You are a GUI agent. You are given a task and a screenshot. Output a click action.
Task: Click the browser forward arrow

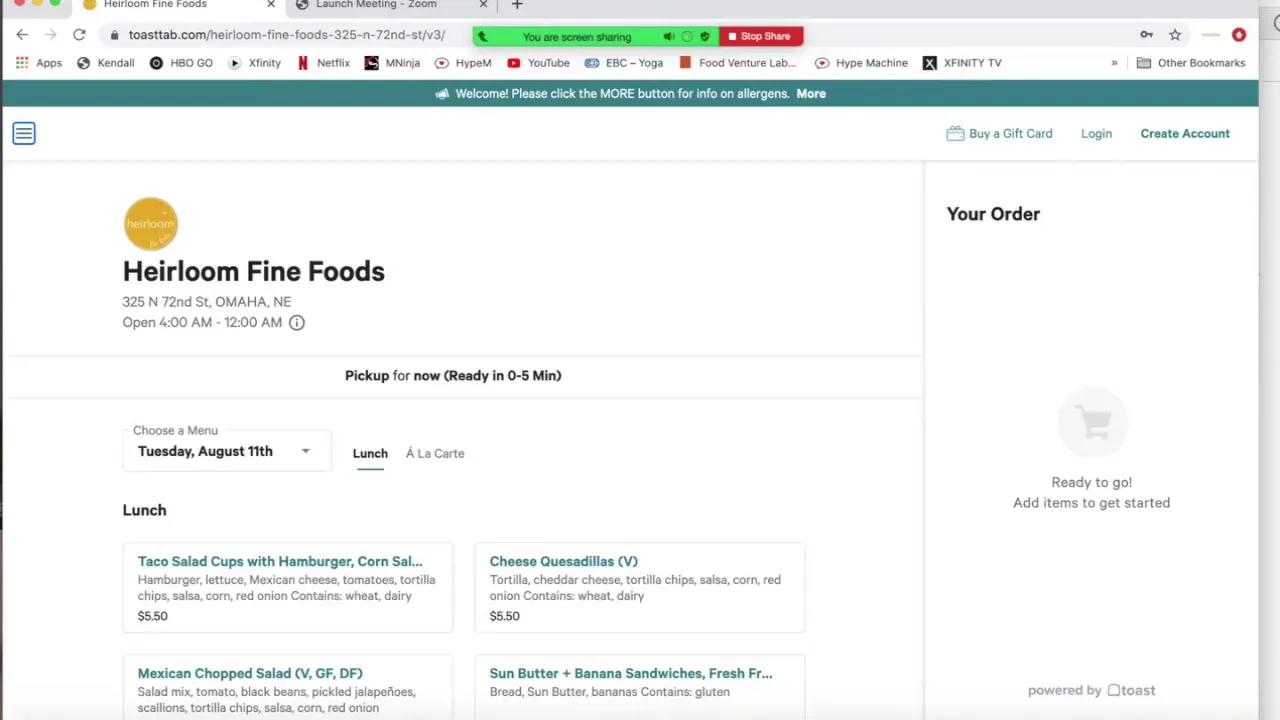(x=50, y=35)
